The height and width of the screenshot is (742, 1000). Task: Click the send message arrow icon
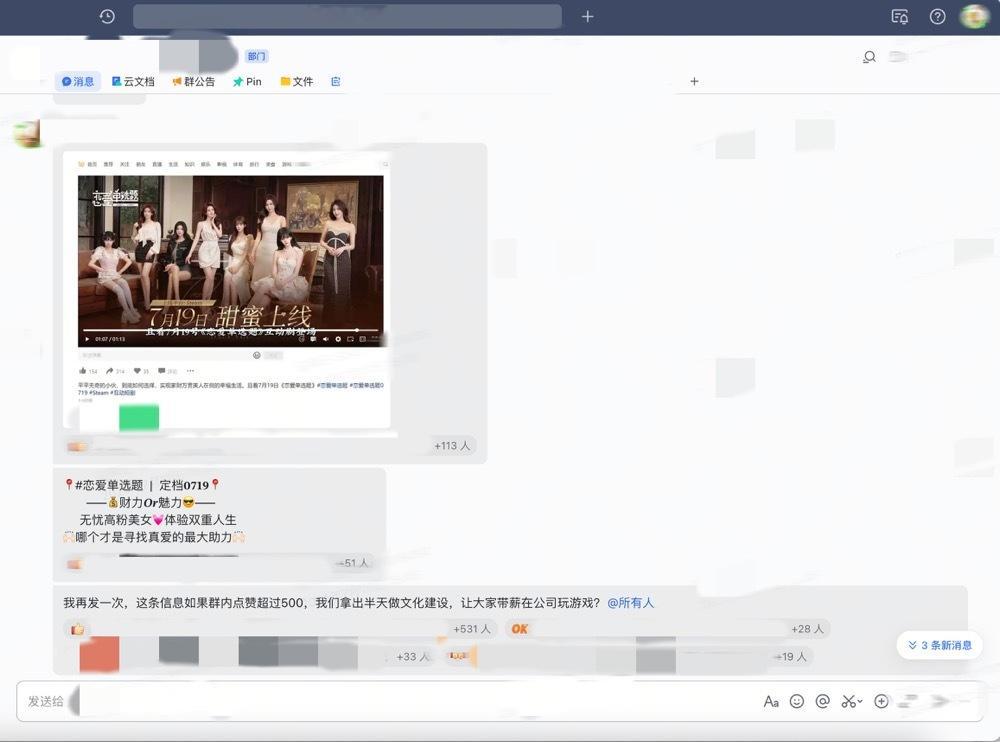(x=939, y=701)
